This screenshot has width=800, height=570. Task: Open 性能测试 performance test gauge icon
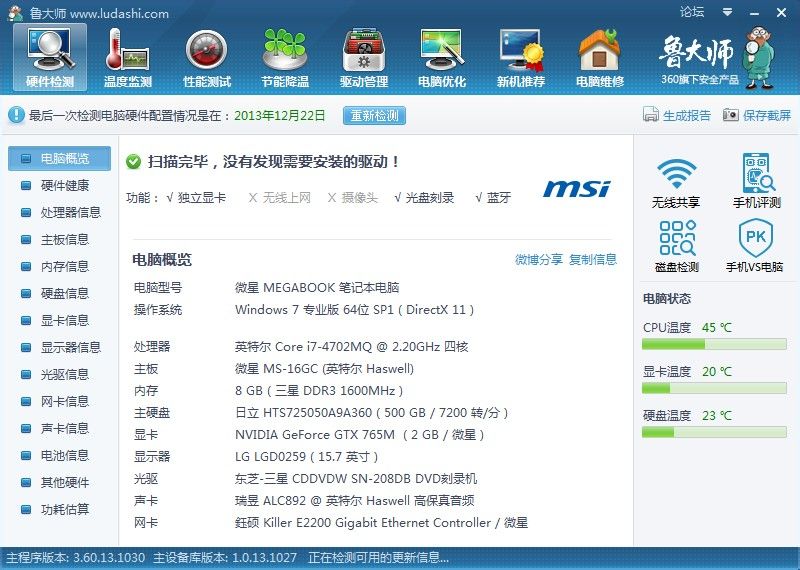207,57
